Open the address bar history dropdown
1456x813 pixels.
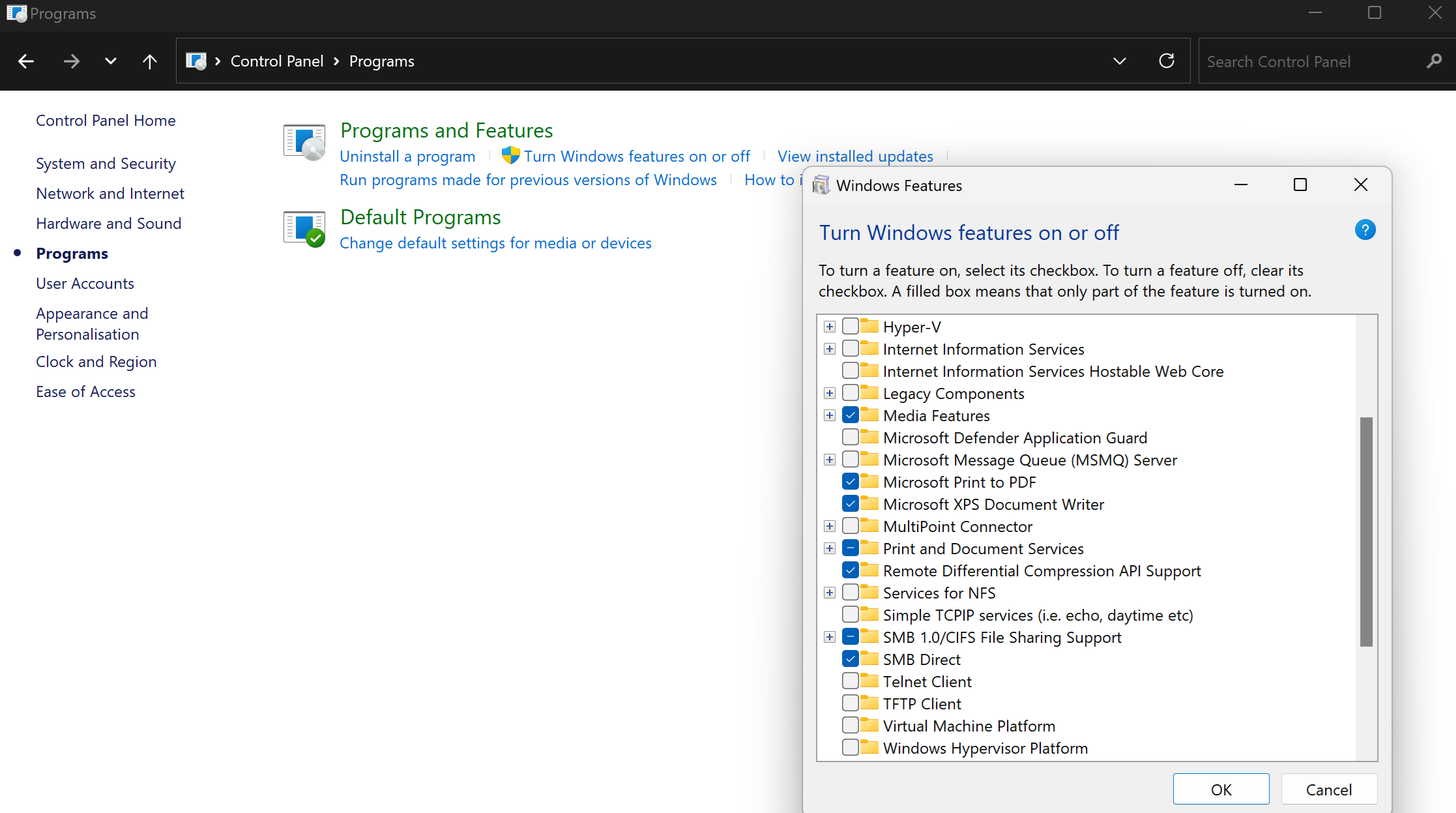click(x=1119, y=61)
